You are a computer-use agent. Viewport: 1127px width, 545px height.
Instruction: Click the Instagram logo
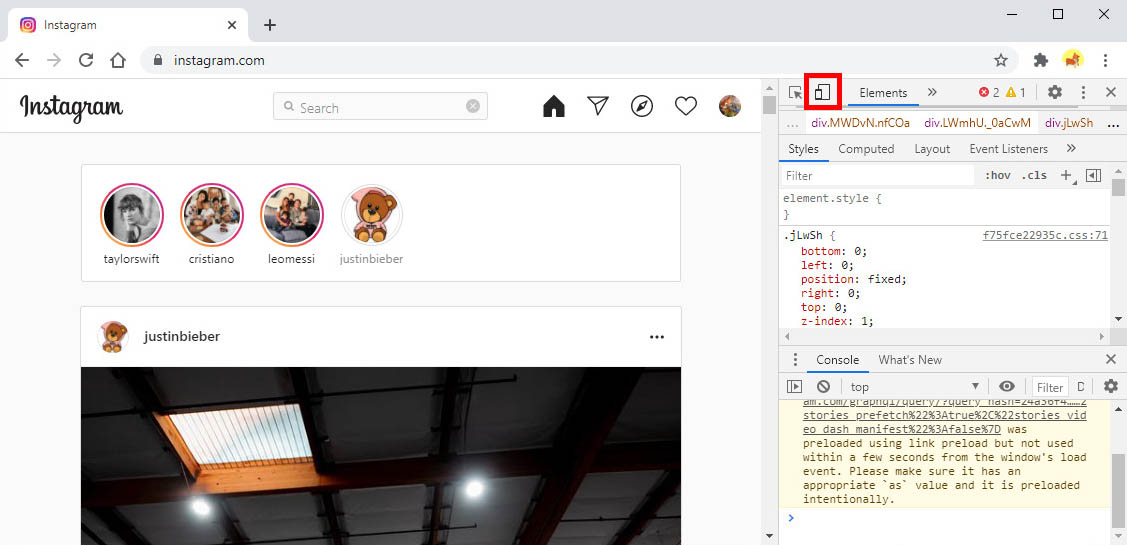click(71, 108)
